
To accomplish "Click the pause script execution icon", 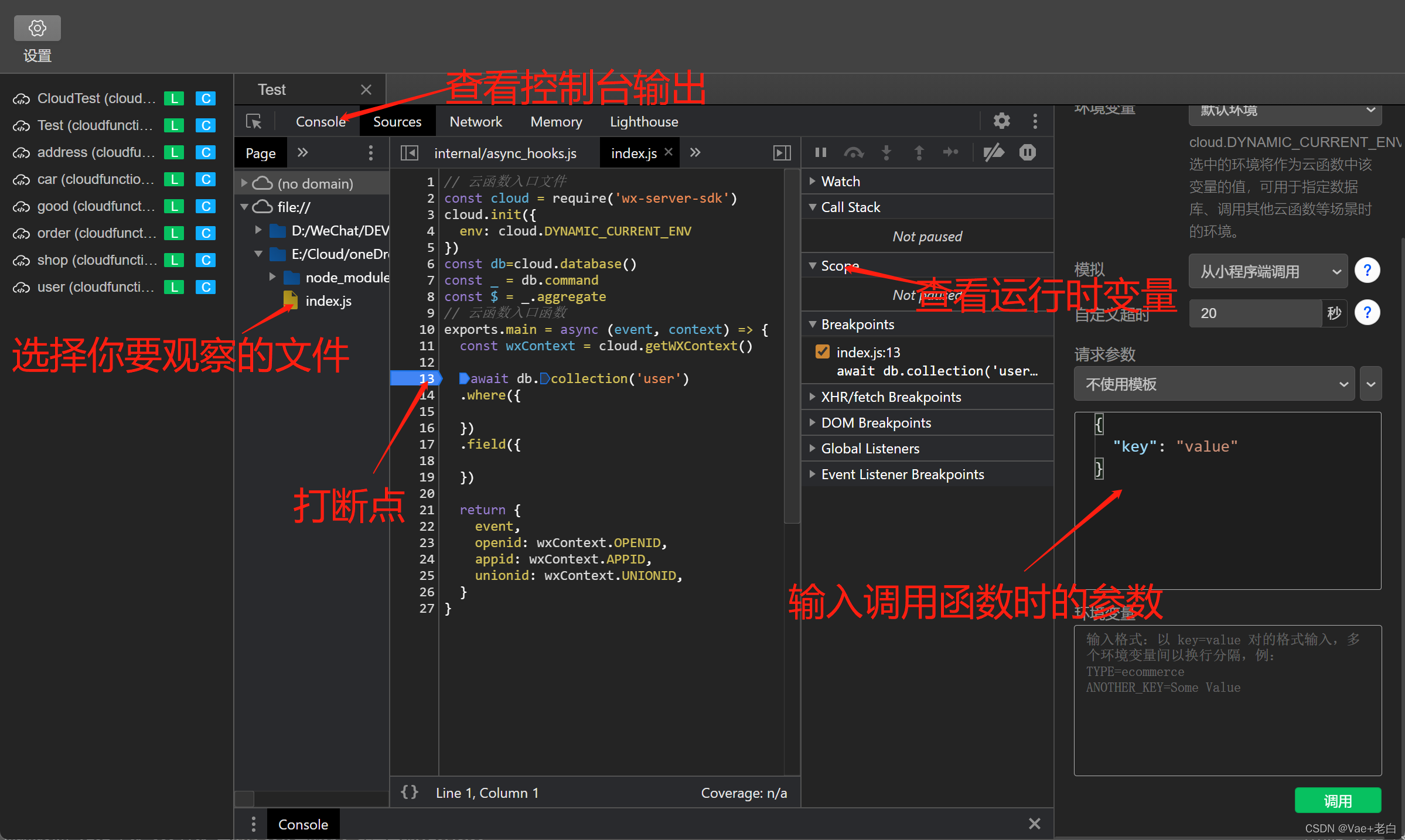I will [820, 153].
